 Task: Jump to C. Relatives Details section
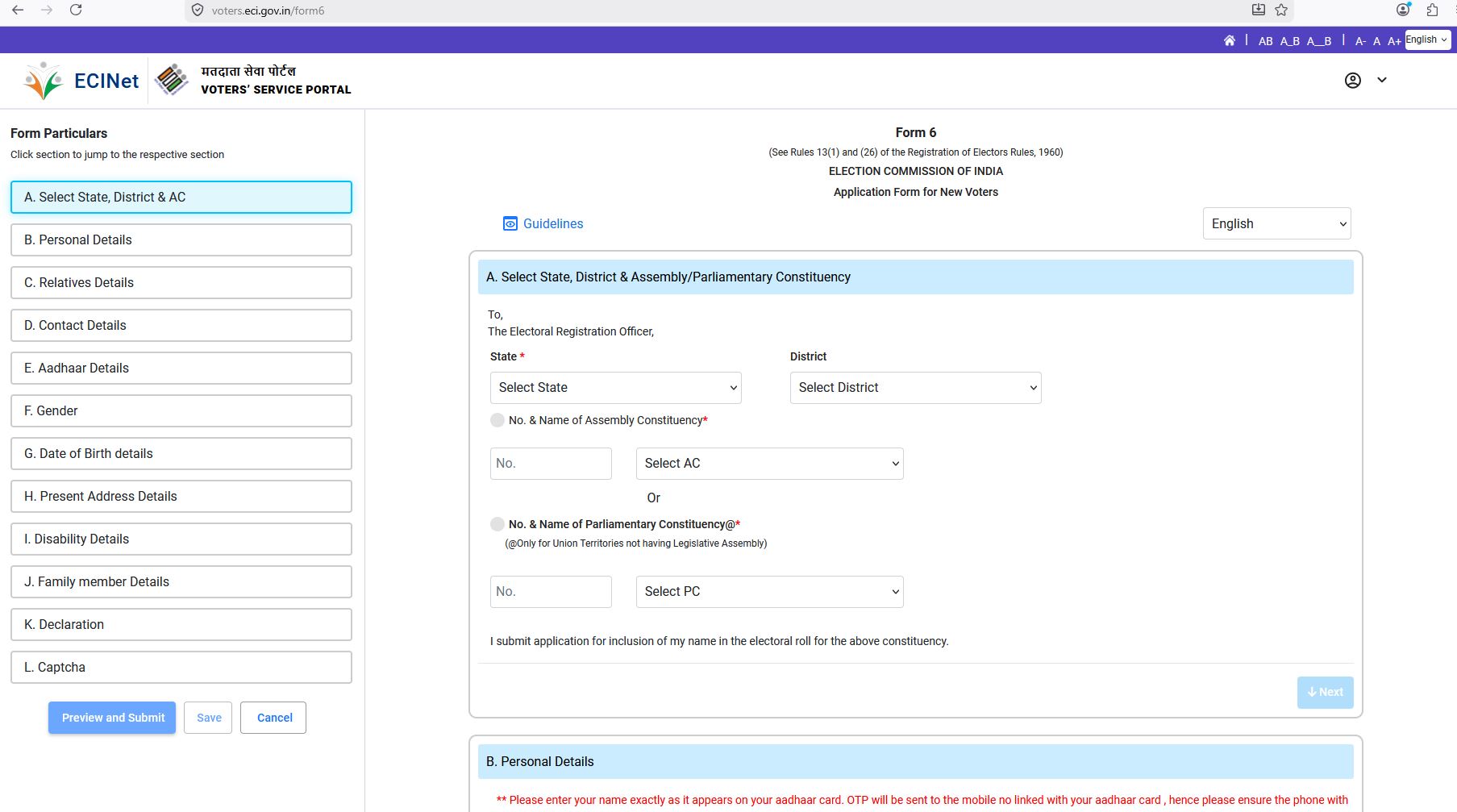pyautogui.click(x=181, y=282)
